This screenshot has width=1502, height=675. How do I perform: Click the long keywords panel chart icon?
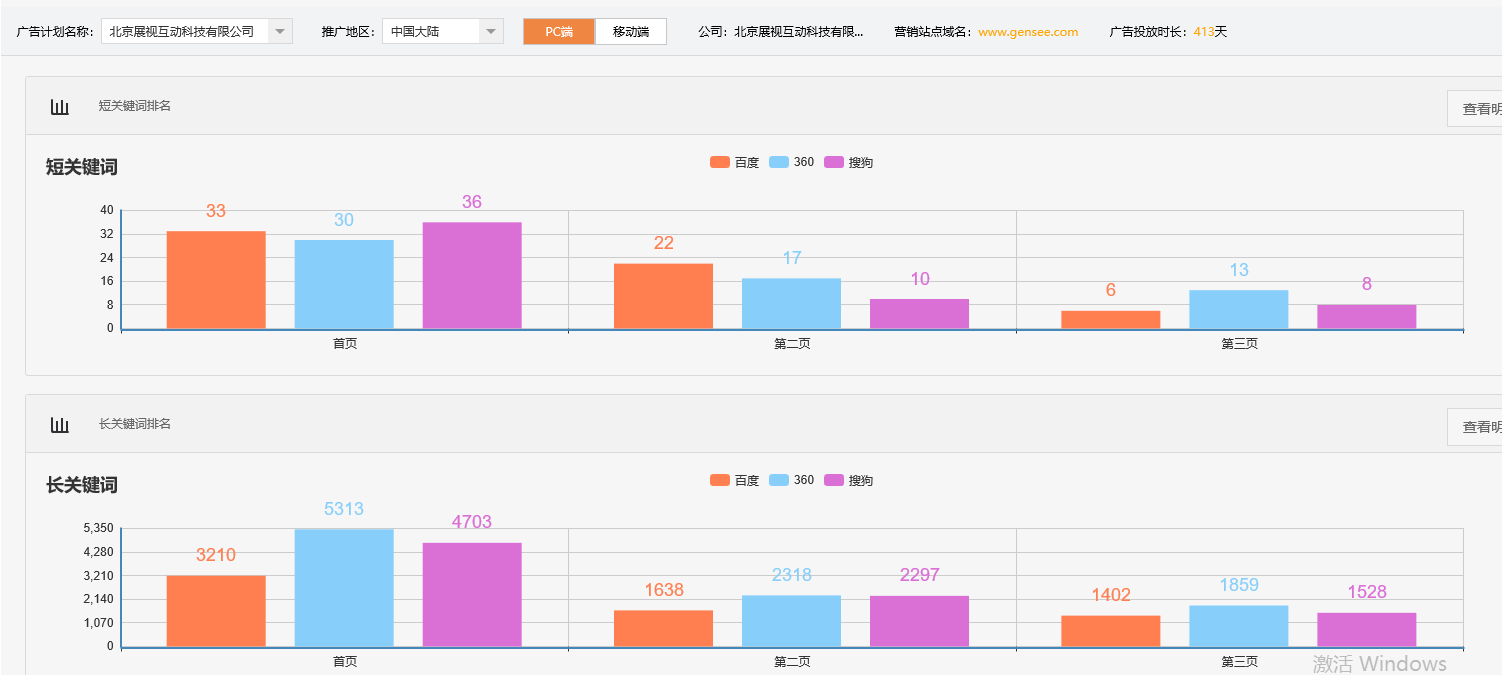60,423
